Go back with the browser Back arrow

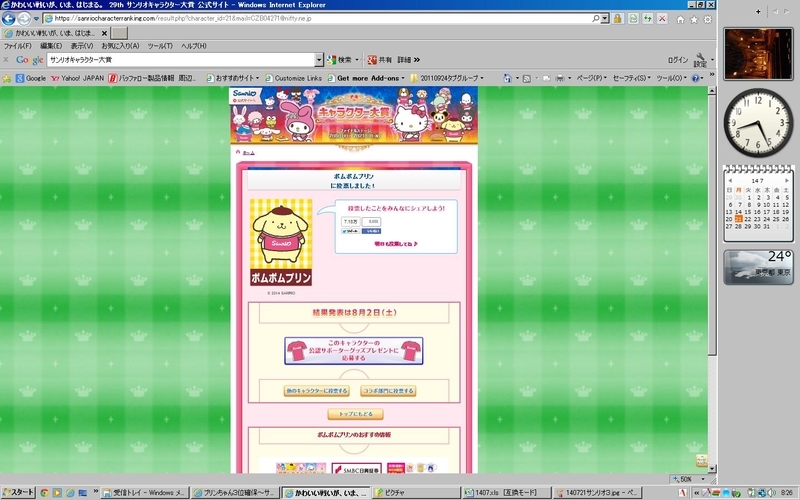[x=9, y=19]
